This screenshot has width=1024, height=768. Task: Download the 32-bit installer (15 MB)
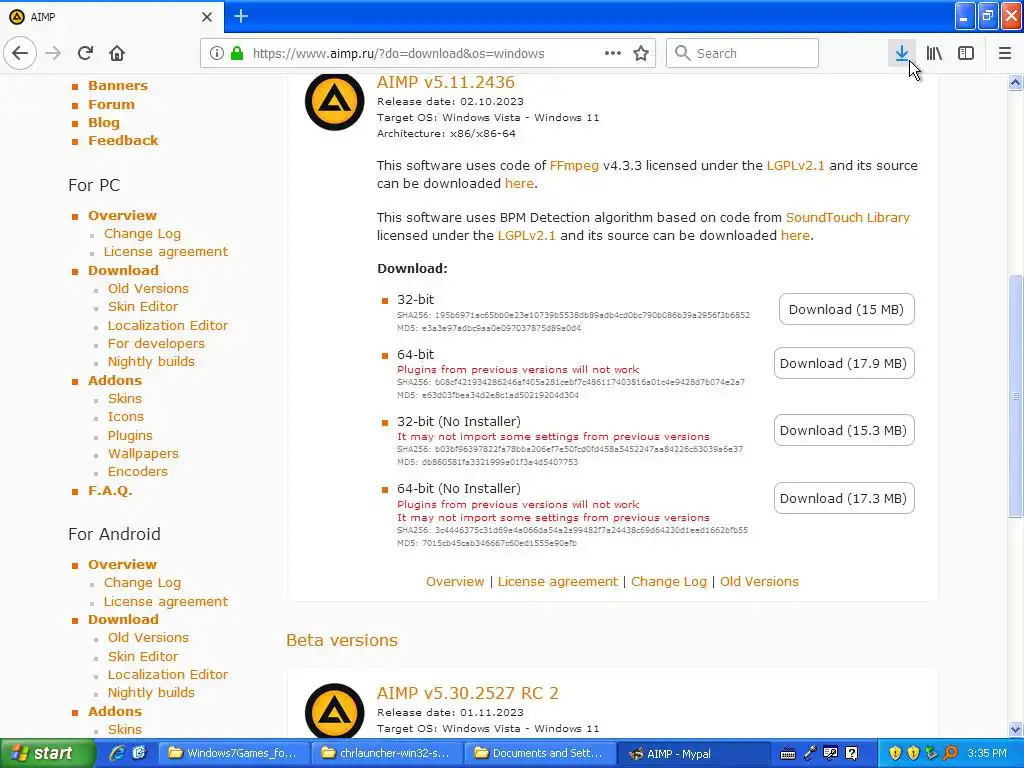point(846,309)
